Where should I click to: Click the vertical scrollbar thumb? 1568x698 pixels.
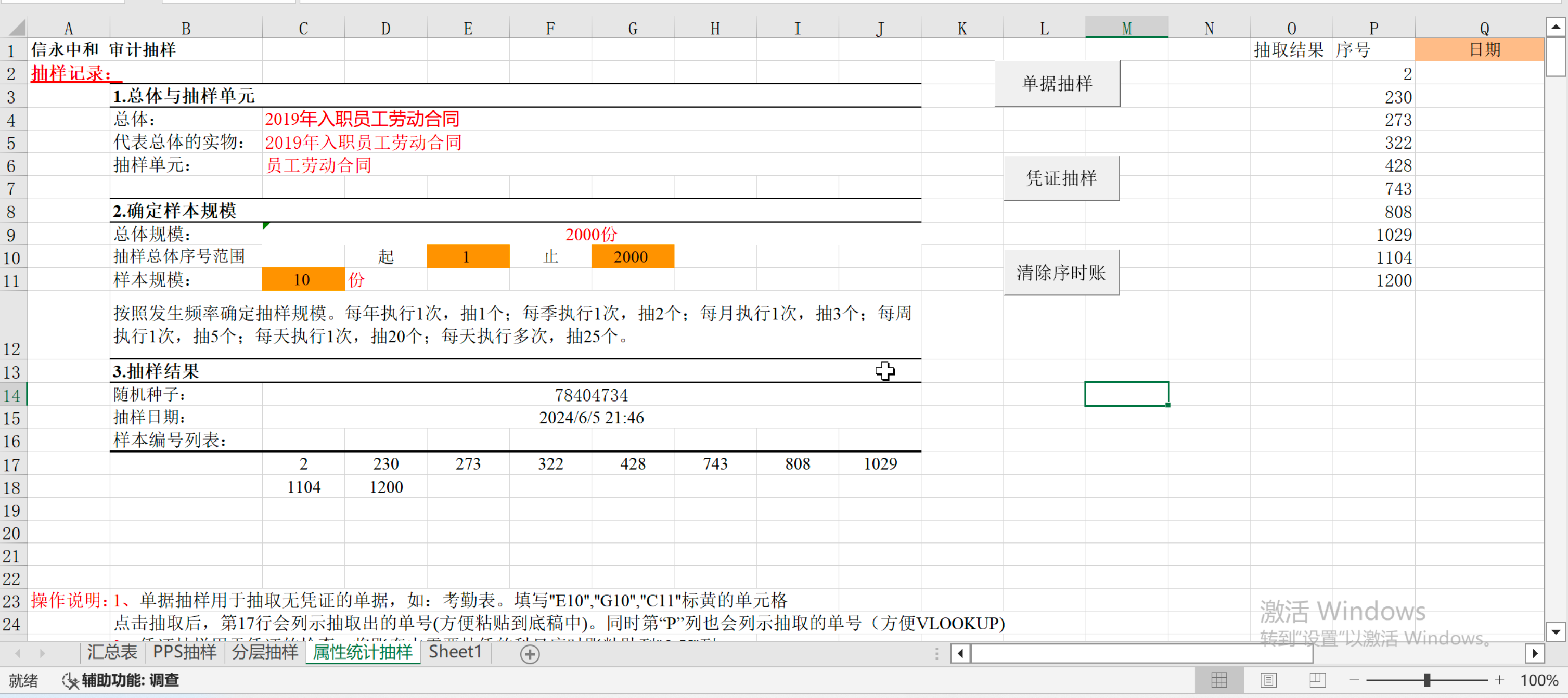(x=1555, y=57)
